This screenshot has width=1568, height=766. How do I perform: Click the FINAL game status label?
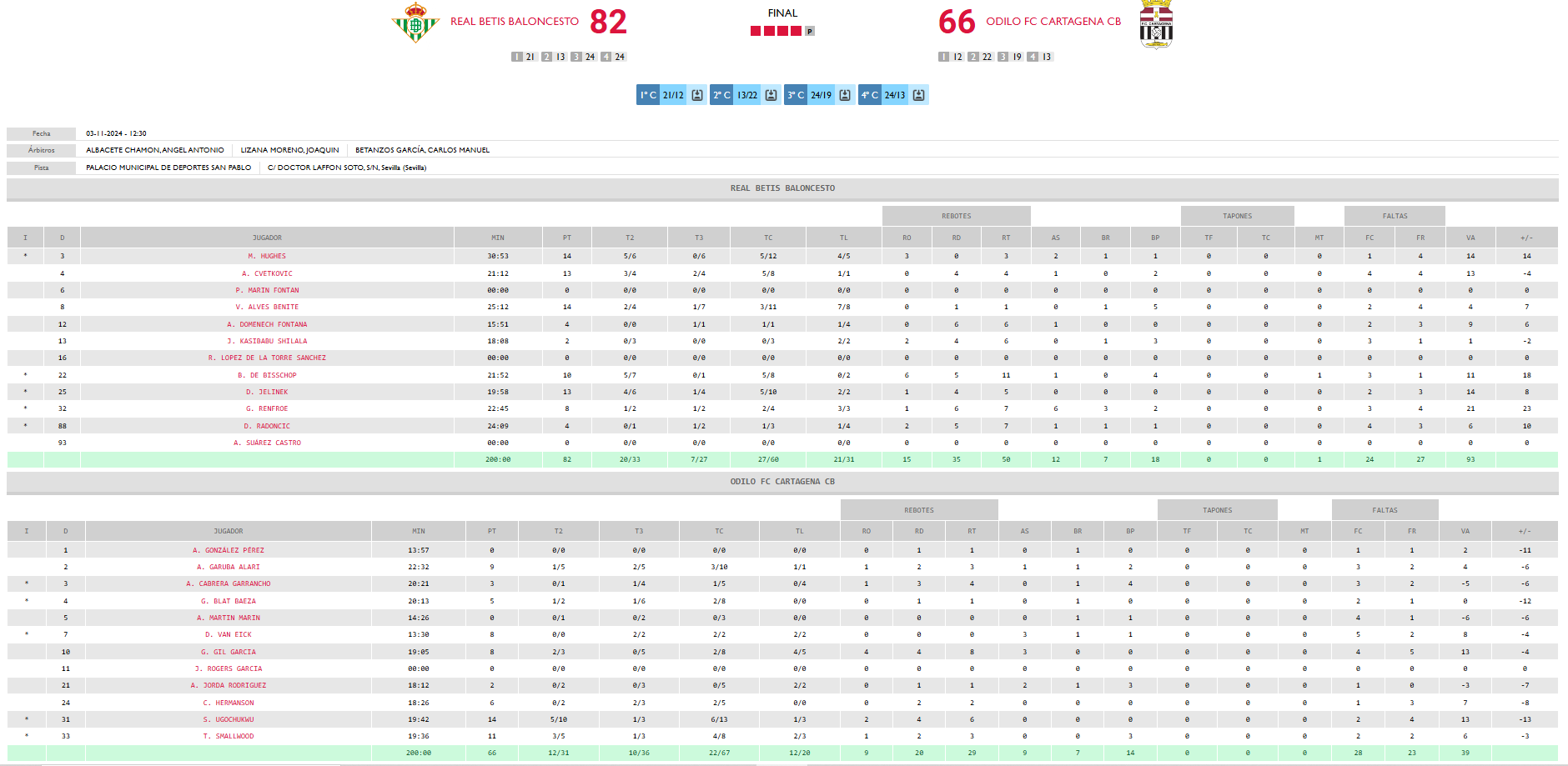[782, 13]
